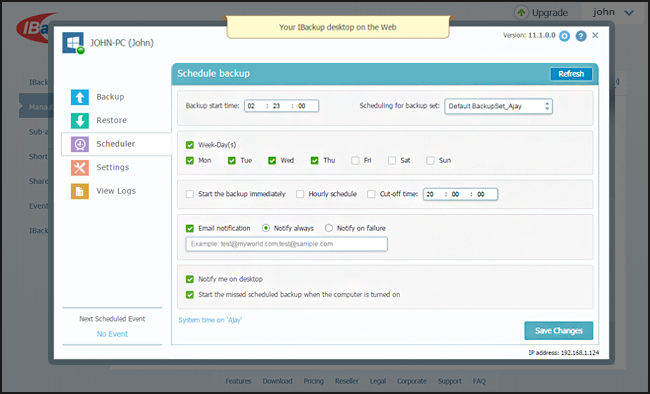650x394 pixels.
Task: Open the Features footer link
Action: [238, 381]
